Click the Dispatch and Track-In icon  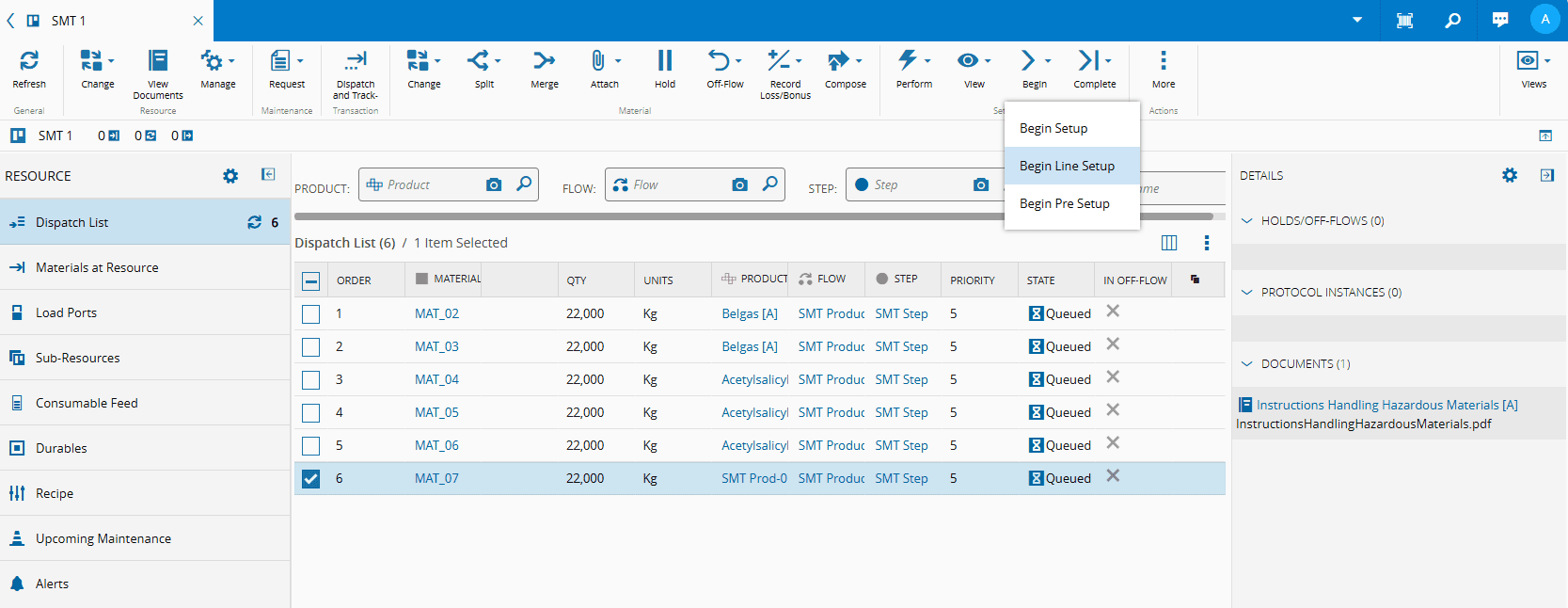click(x=356, y=62)
